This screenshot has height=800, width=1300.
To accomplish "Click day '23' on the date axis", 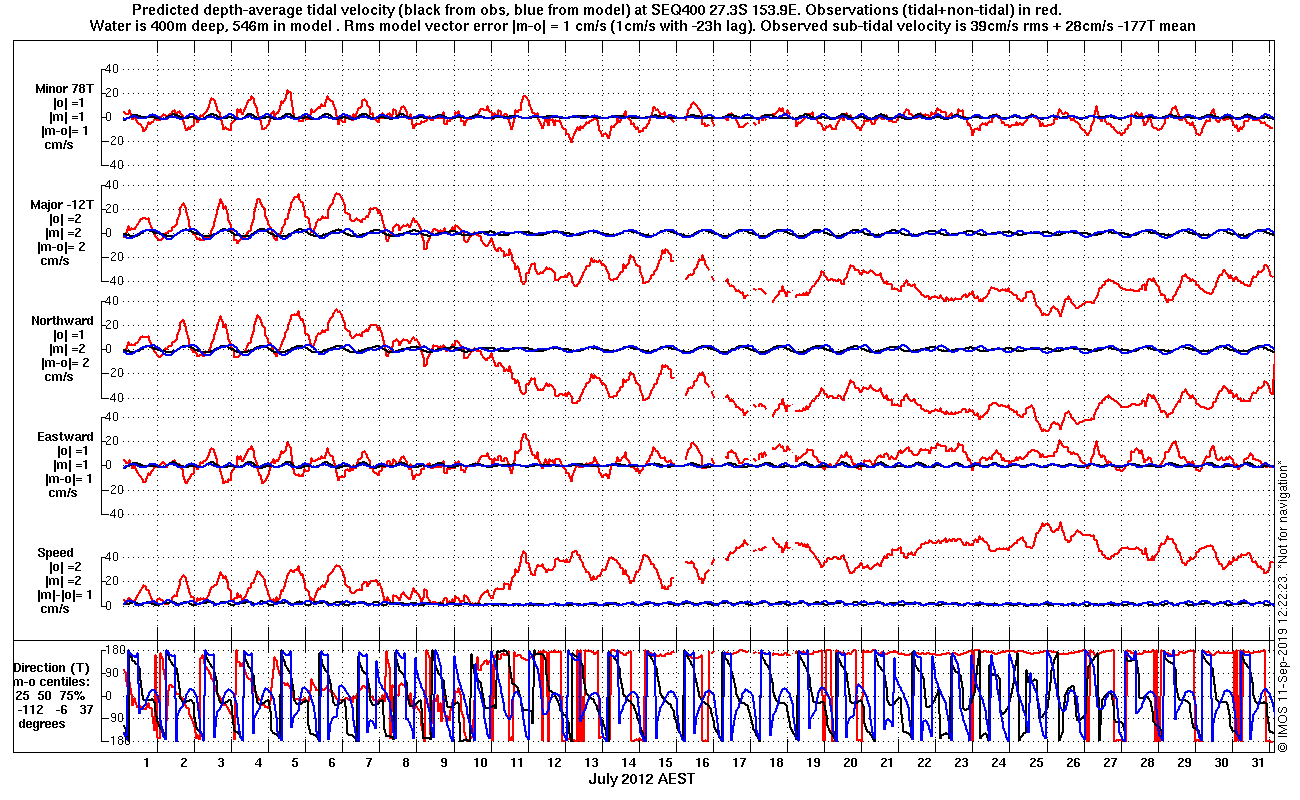I will [961, 763].
